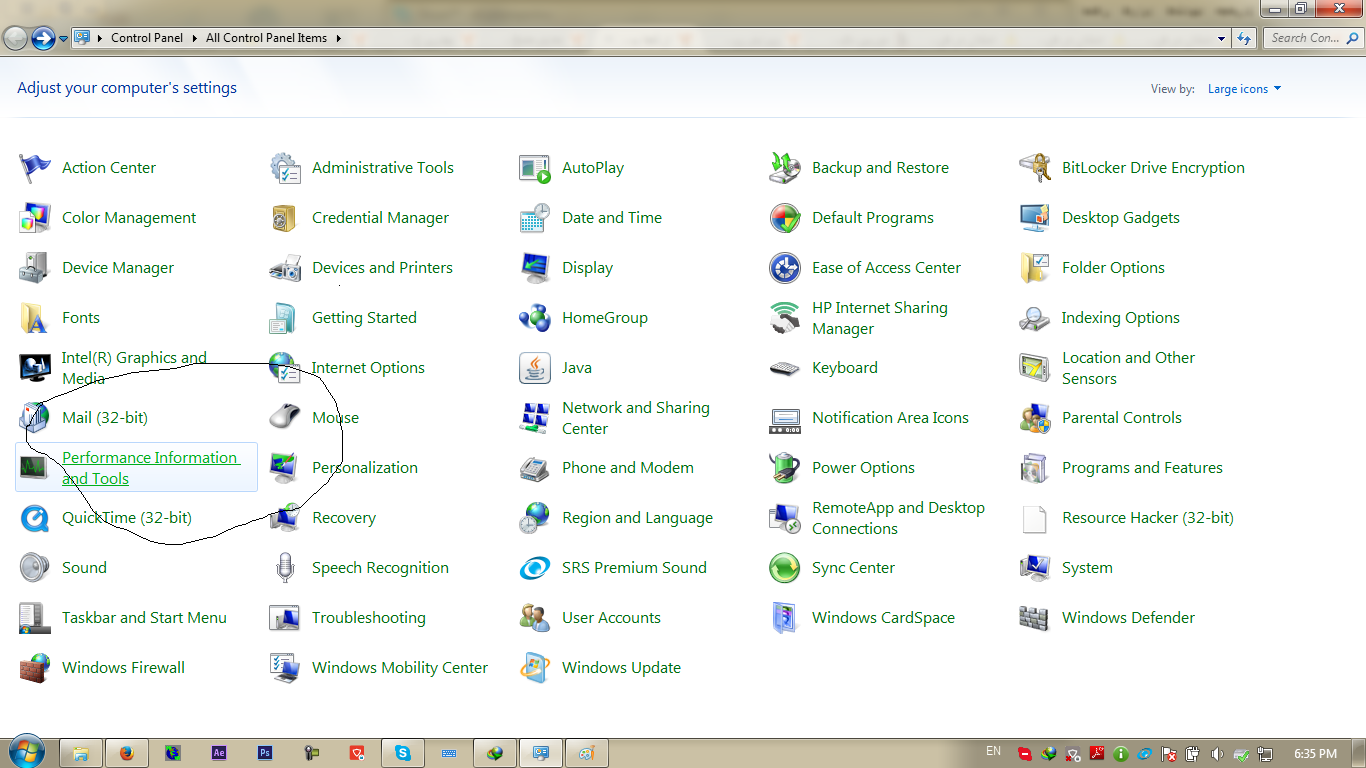Refresh the Control Panel address bar
The height and width of the screenshot is (768, 1366).
[x=1244, y=38]
